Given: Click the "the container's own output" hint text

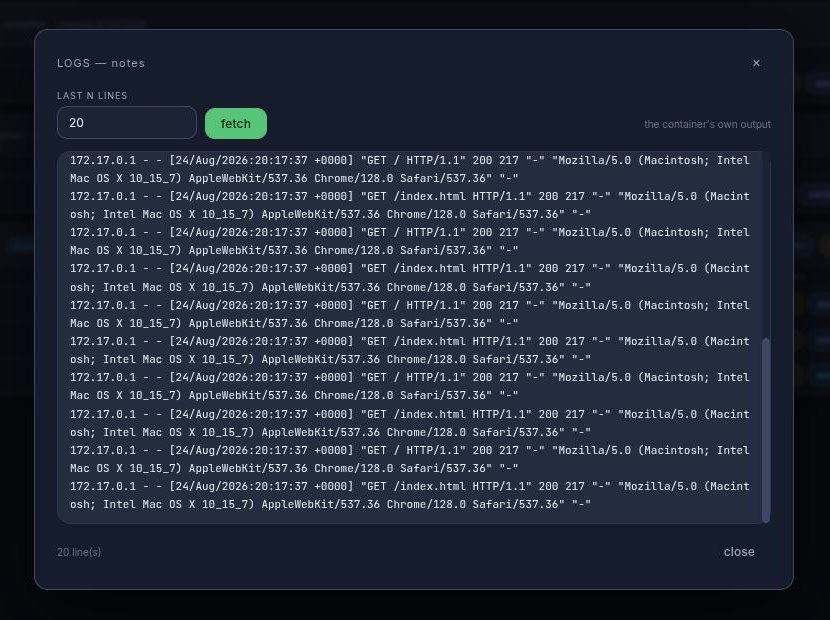Looking at the screenshot, I should (x=707, y=124).
